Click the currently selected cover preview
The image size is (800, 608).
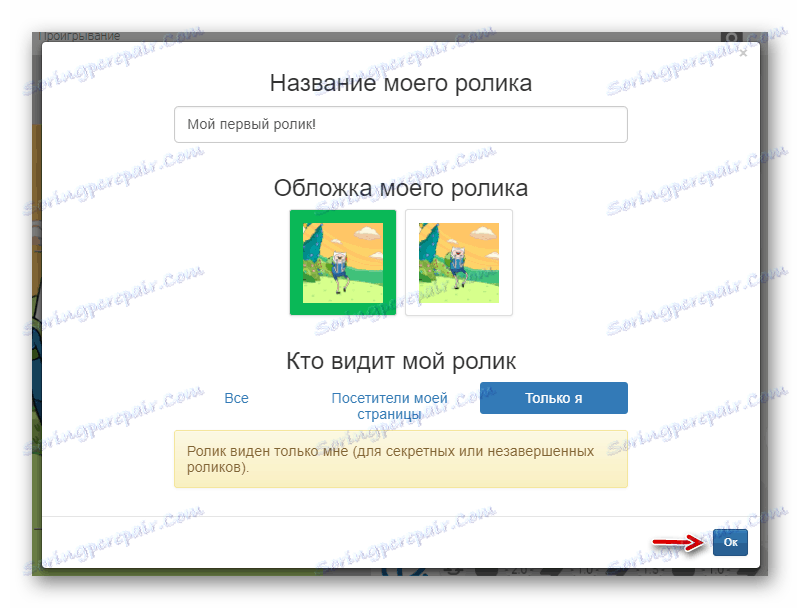click(342, 262)
